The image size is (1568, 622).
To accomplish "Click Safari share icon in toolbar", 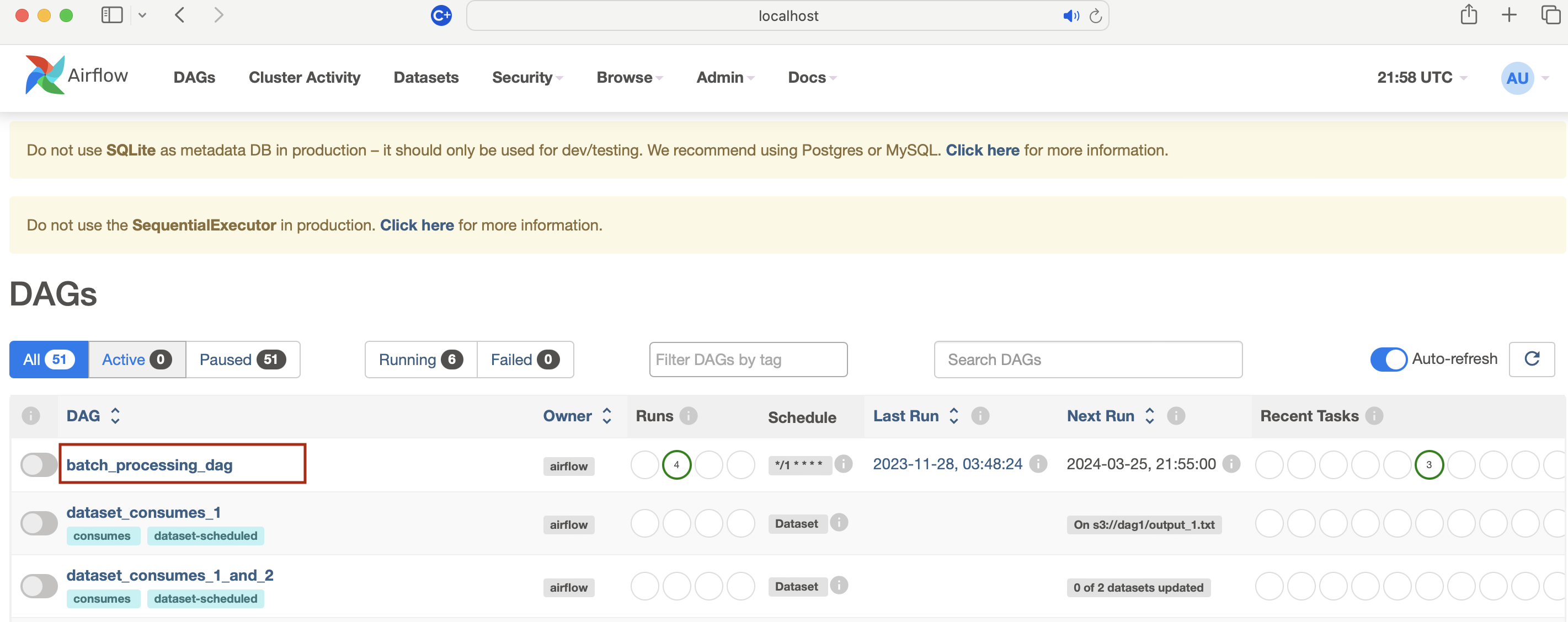I will click(1468, 14).
